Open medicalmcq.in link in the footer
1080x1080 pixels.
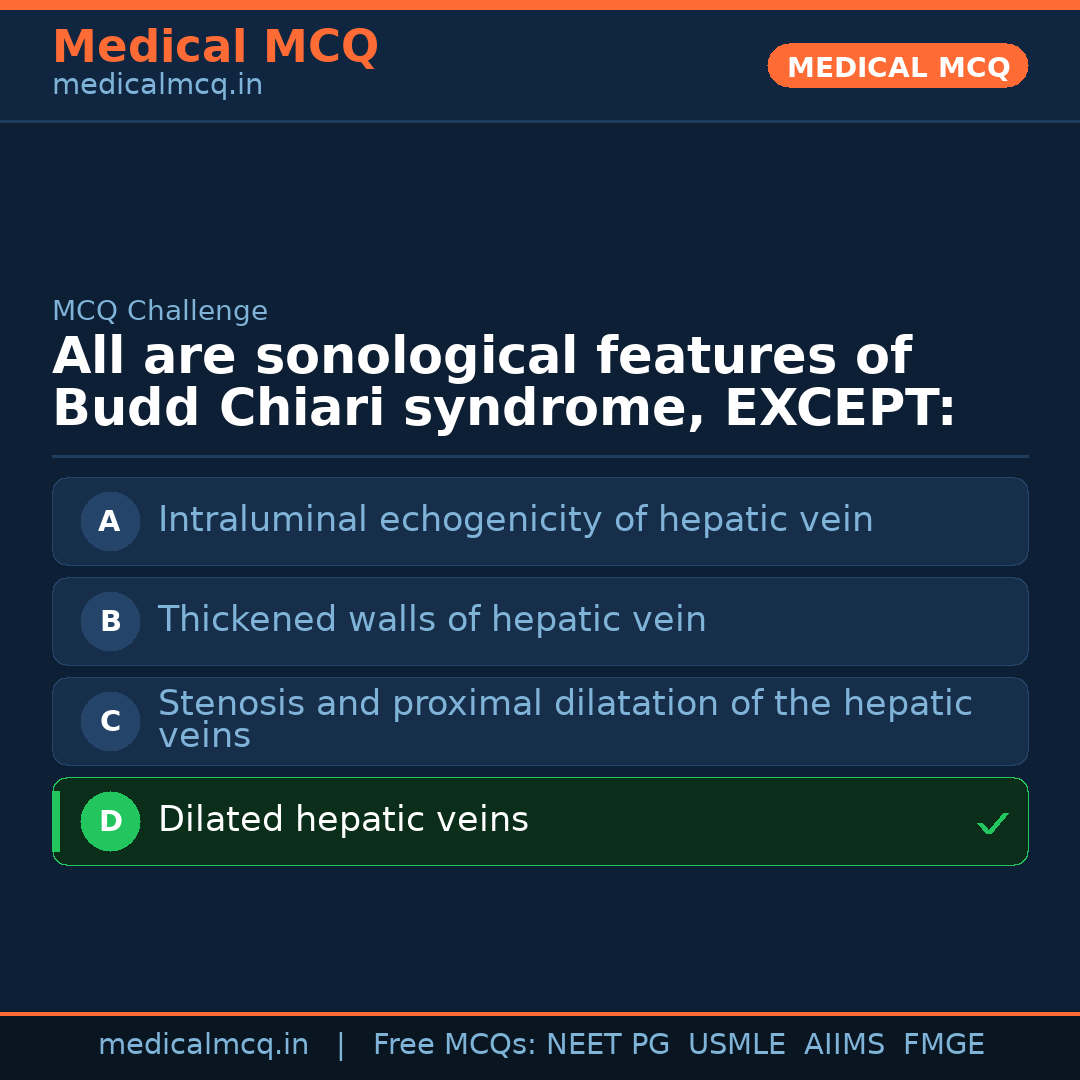(x=203, y=1045)
